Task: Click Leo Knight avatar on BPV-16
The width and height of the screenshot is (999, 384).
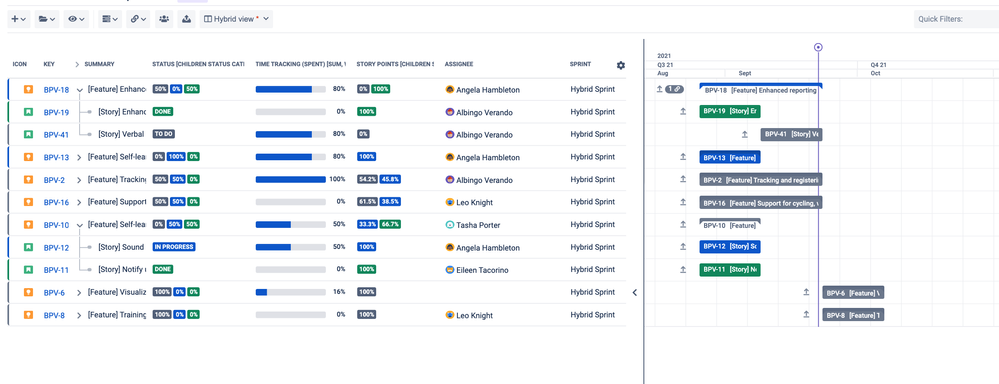Action: point(450,202)
